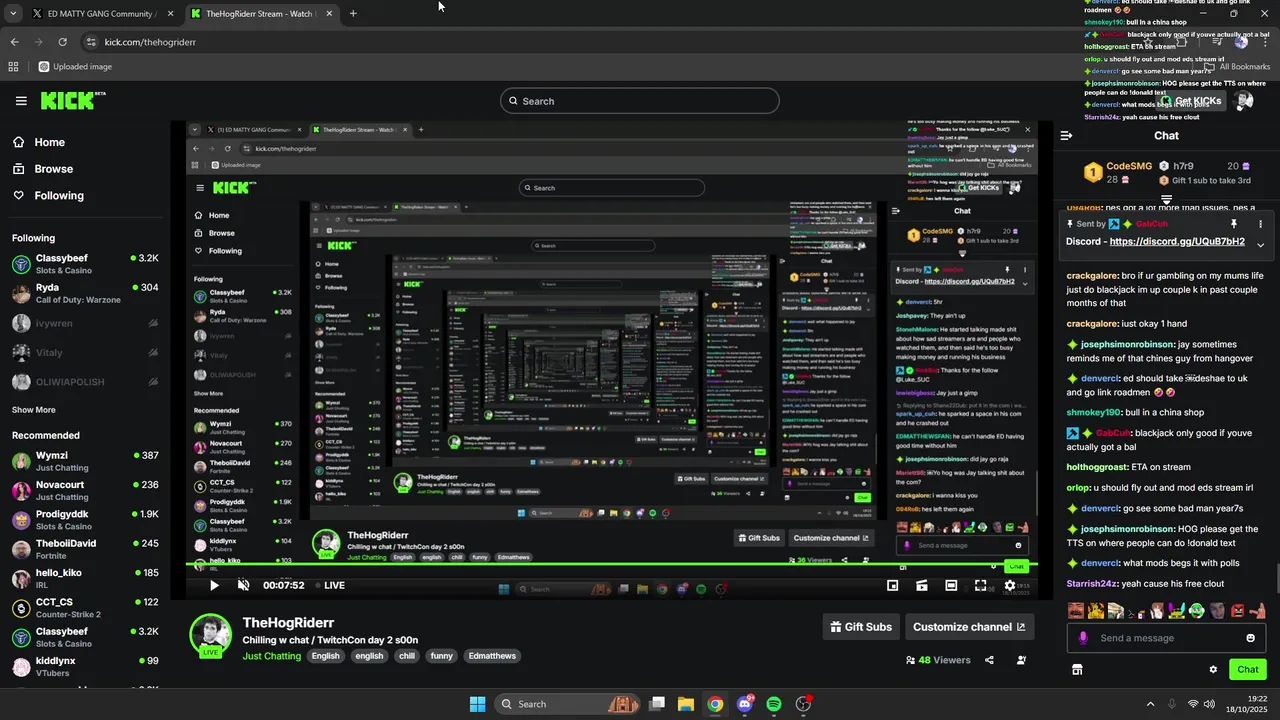Open a new browser tab
Viewport: 1280px width, 720px height.
point(353,14)
